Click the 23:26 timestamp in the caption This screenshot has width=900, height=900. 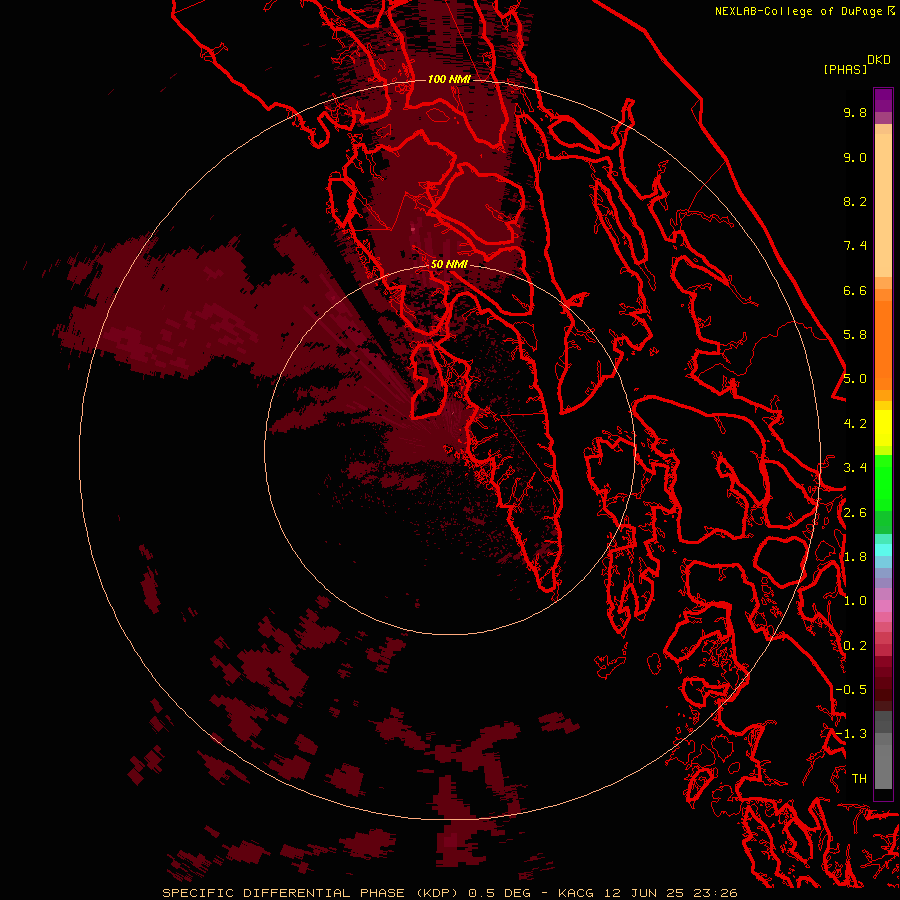click(x=718, y=893)
